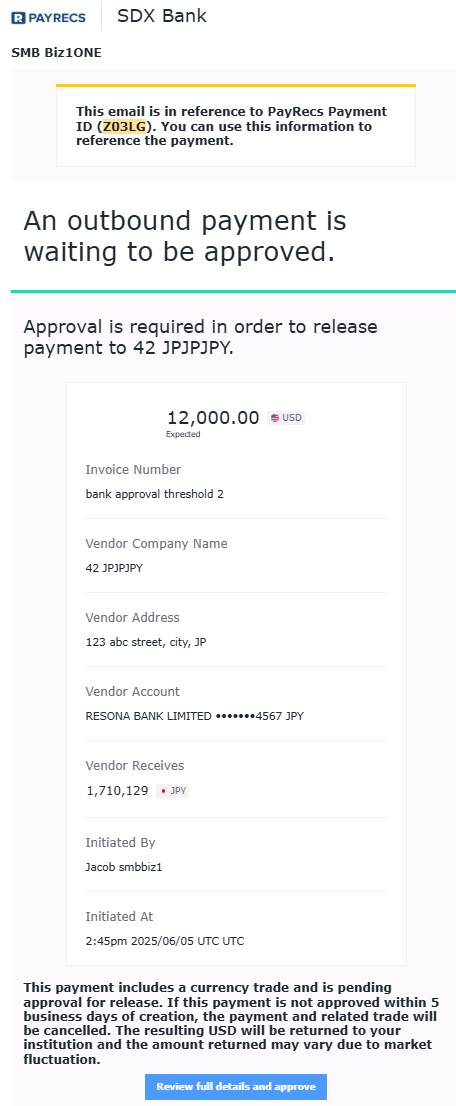456x1106 pixels.
Task: Click the vendor address 123 abc street
Action: (x=146, y=642)
